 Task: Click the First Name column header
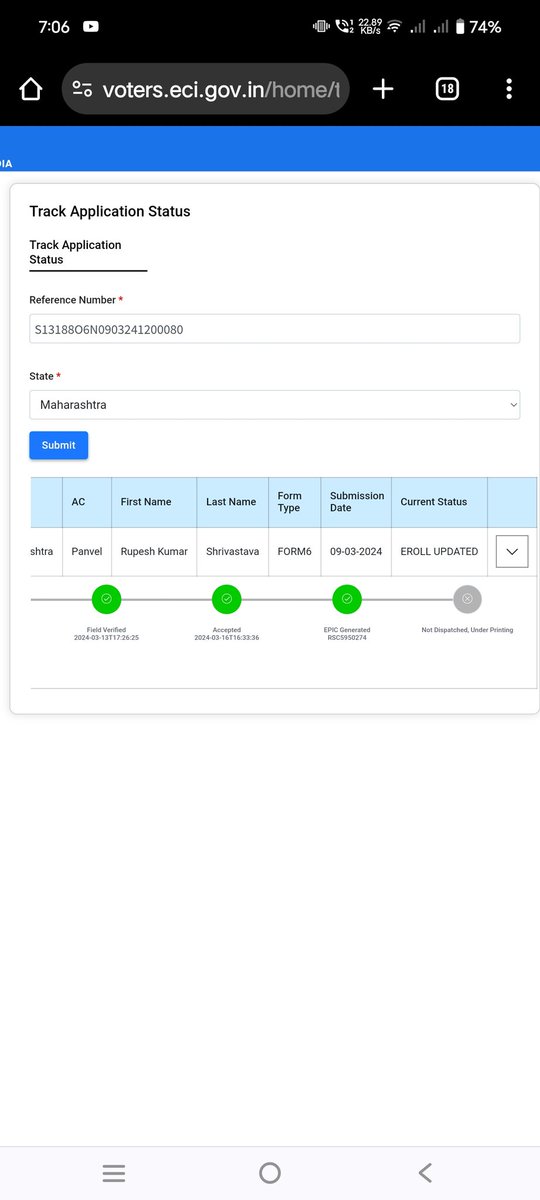click(x=154, y=502)
